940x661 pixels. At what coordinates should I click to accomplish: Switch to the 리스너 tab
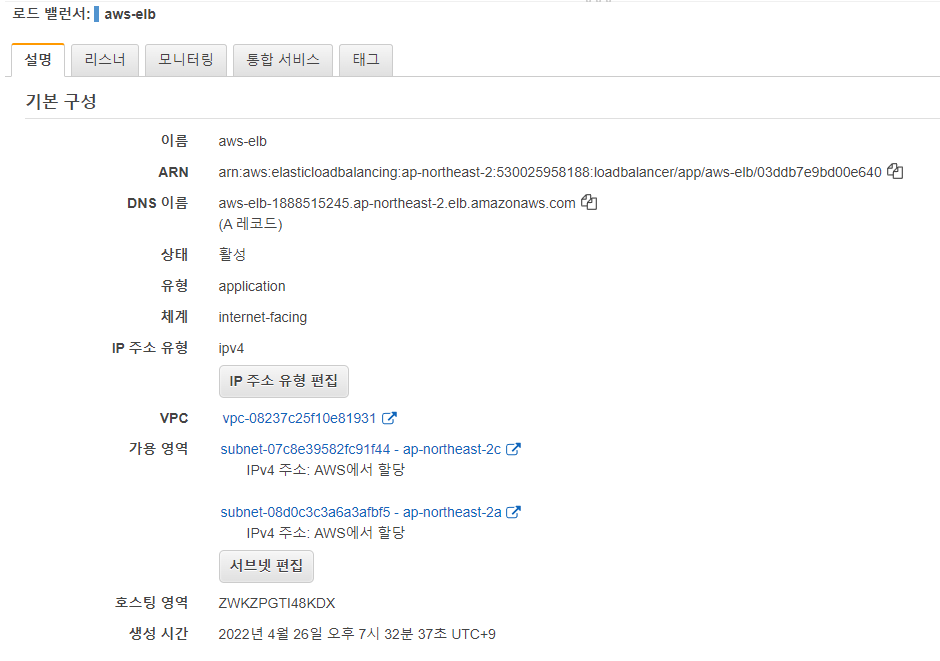click(105, 60)
